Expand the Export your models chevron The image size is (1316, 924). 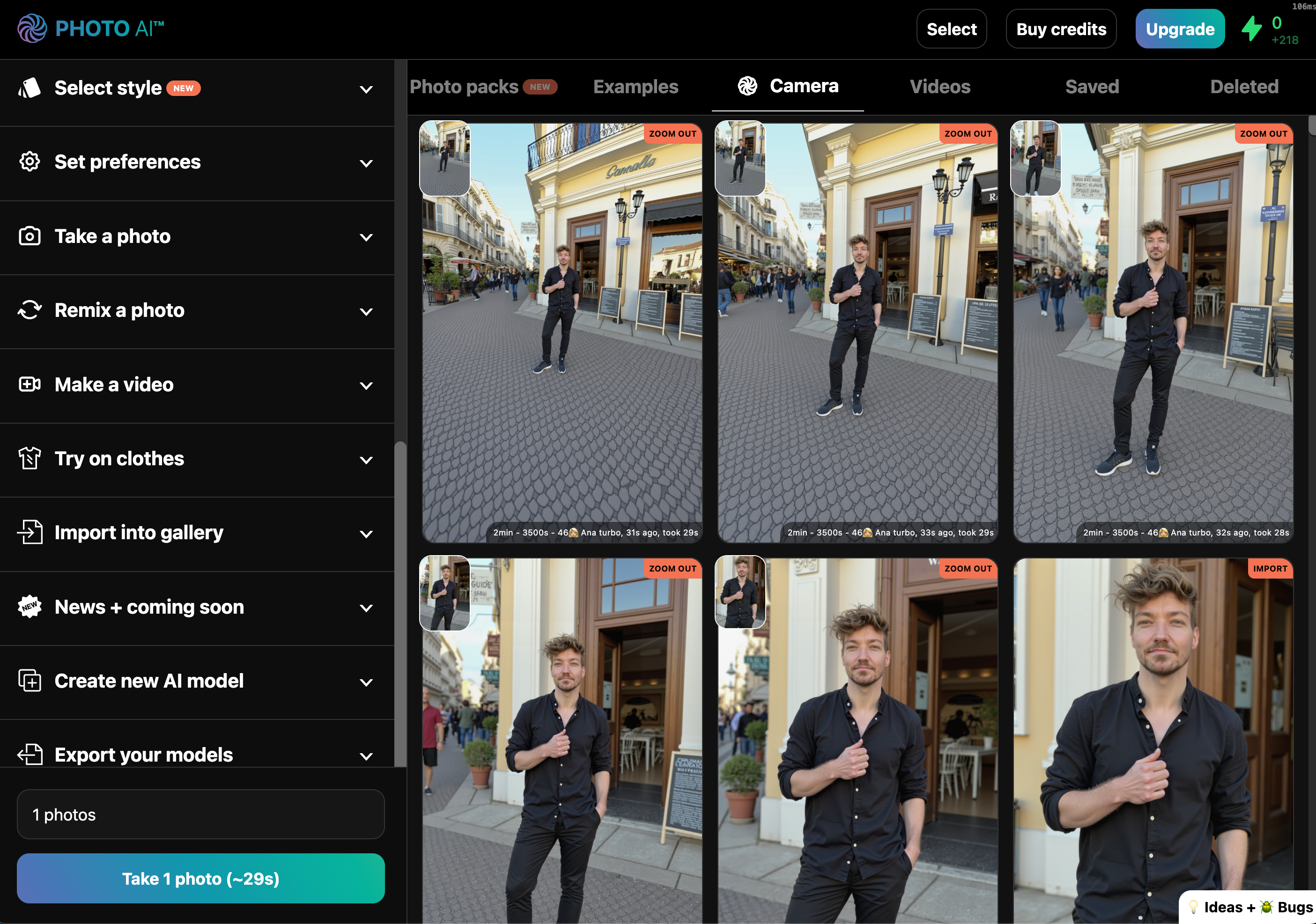pos(366,756)
